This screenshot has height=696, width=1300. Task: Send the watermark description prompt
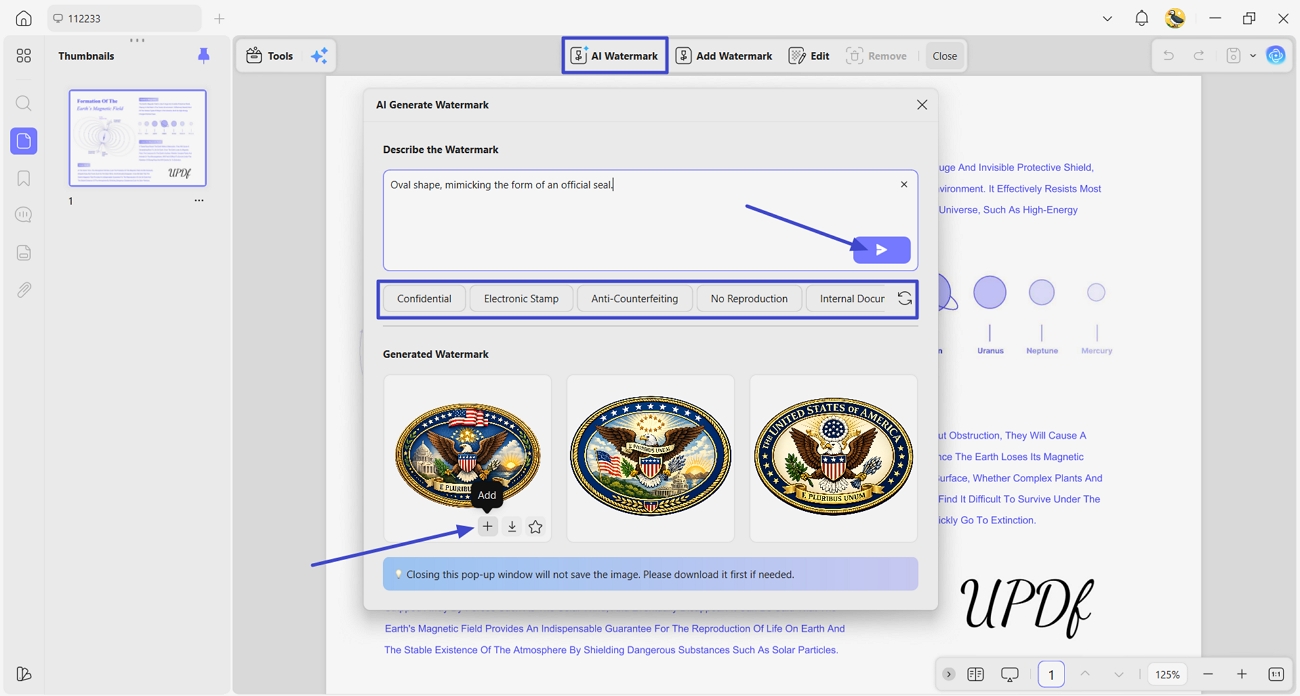(881, 250)
